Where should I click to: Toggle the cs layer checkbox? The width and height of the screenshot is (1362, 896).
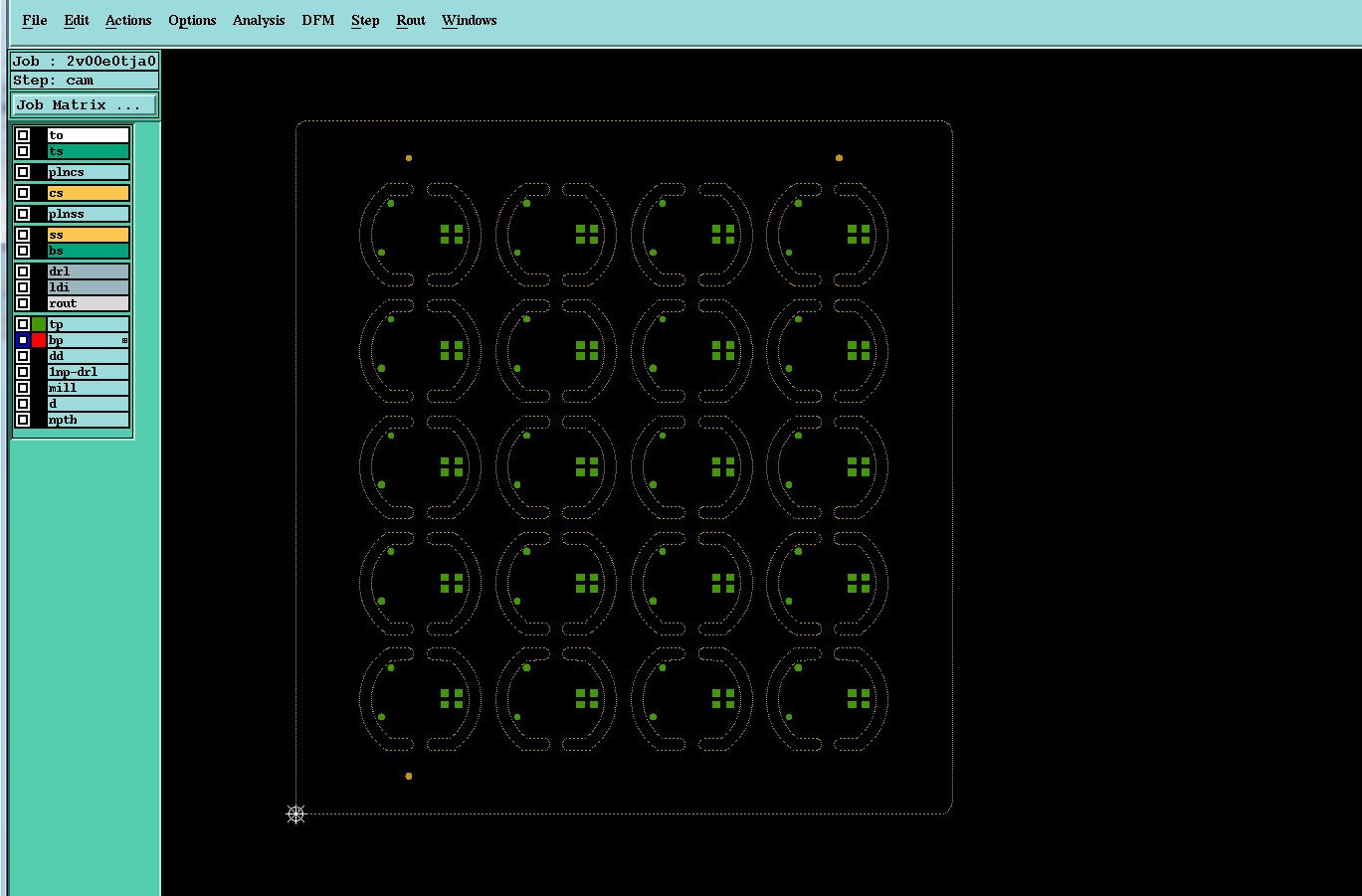click(x=23, y=193)
